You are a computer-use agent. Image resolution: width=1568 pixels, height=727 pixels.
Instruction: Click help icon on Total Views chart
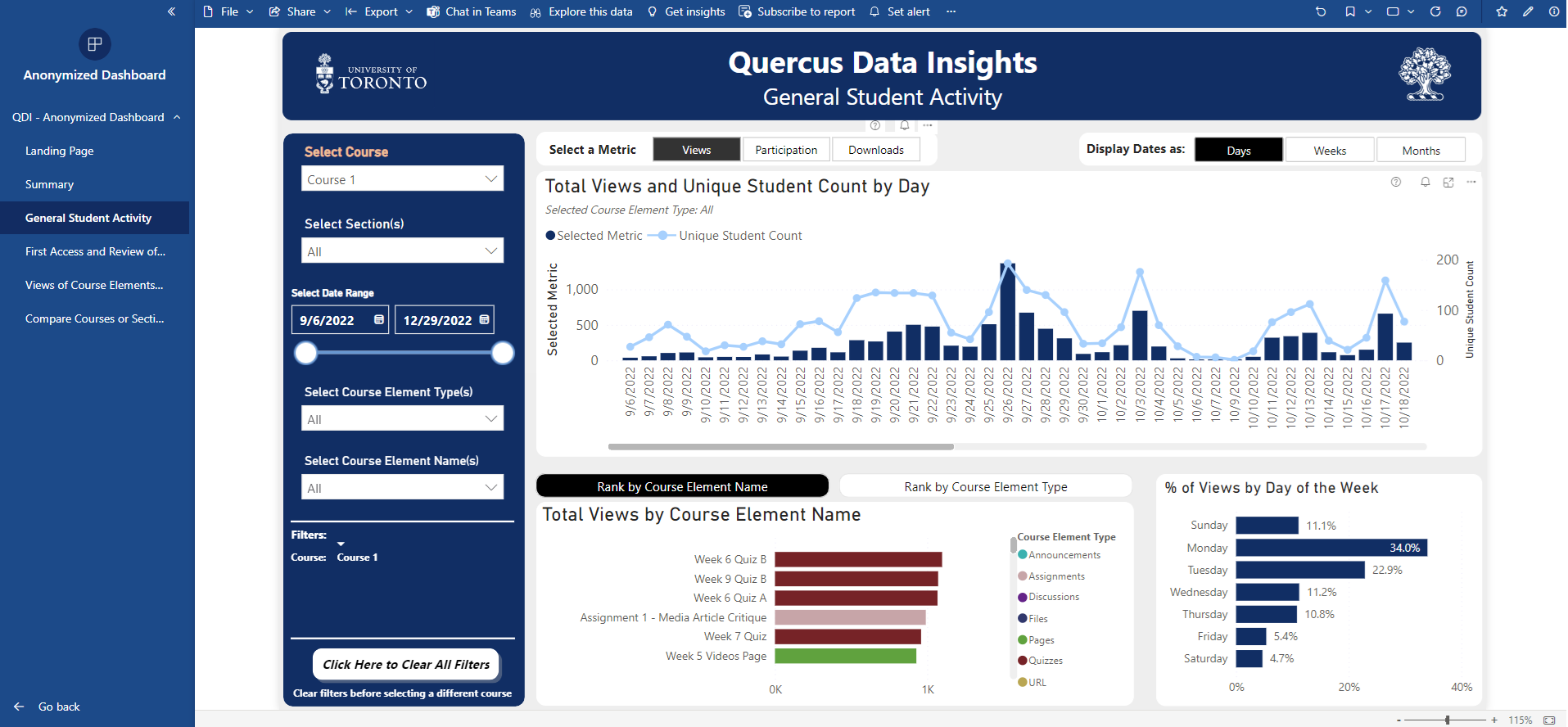(1396, 182)
